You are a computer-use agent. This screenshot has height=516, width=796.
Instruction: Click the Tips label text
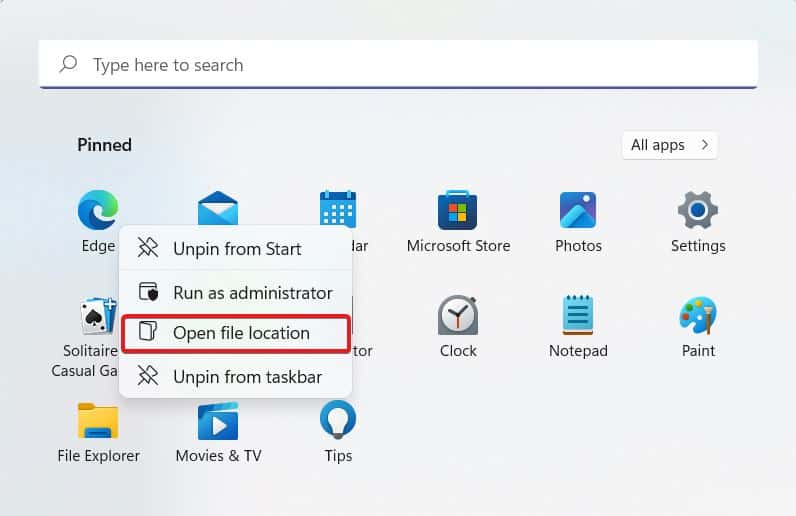click(x=338, y=456)
